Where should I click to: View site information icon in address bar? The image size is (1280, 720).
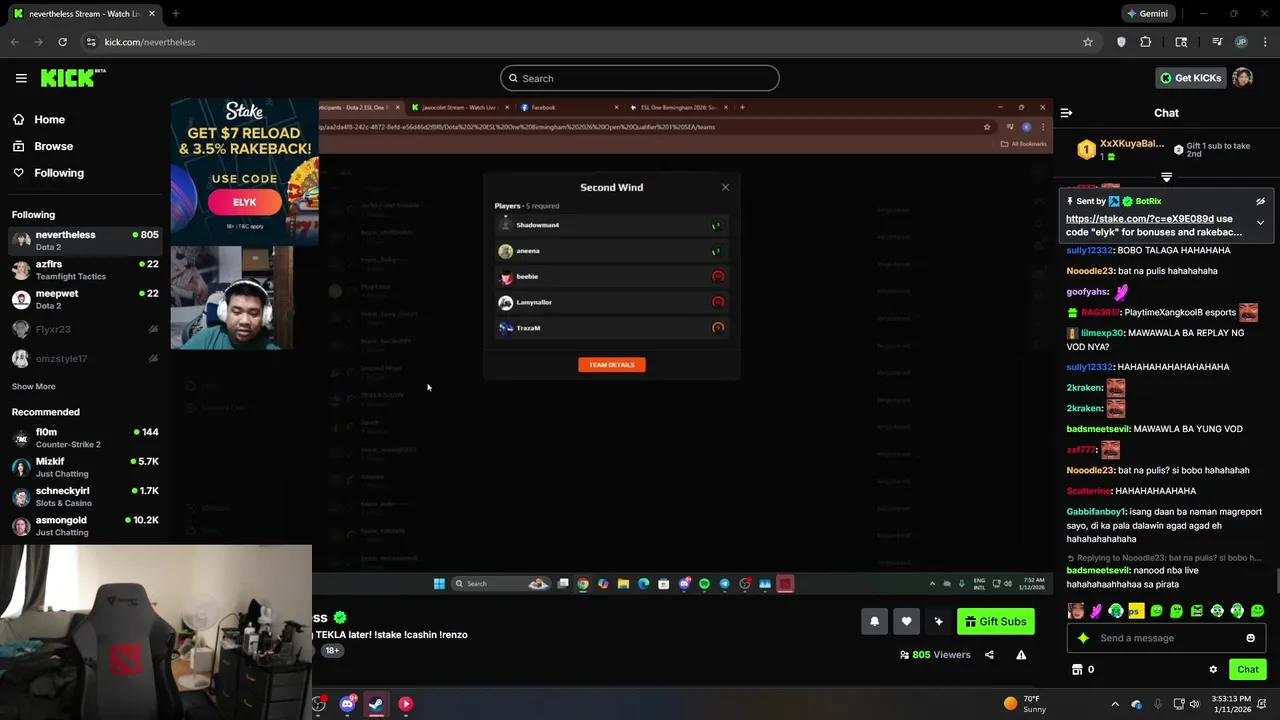91,42
